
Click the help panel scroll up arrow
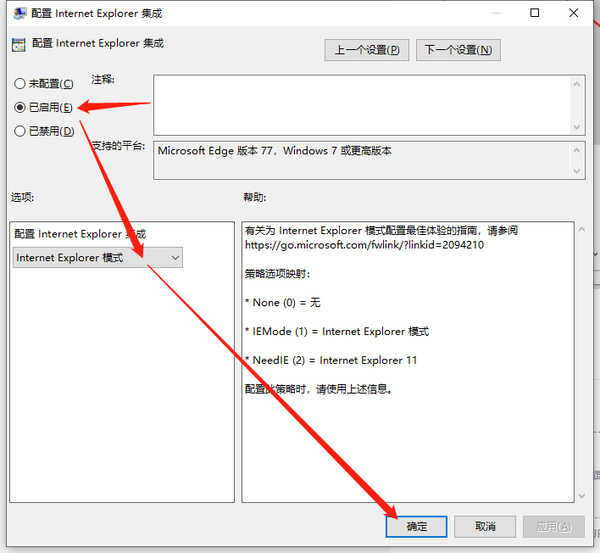pyautogui.click(x=582, y=229)
